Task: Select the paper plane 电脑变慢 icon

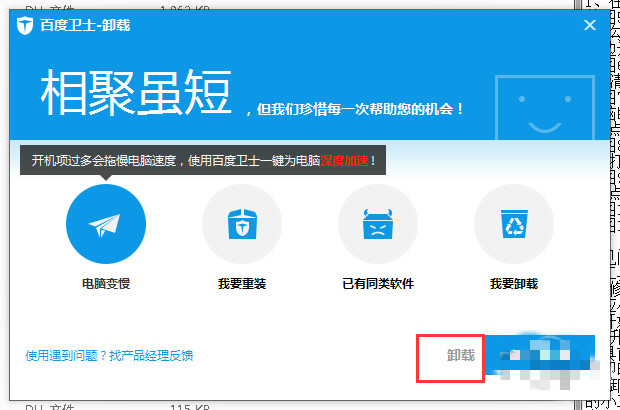Action: [x=106, y=224]
